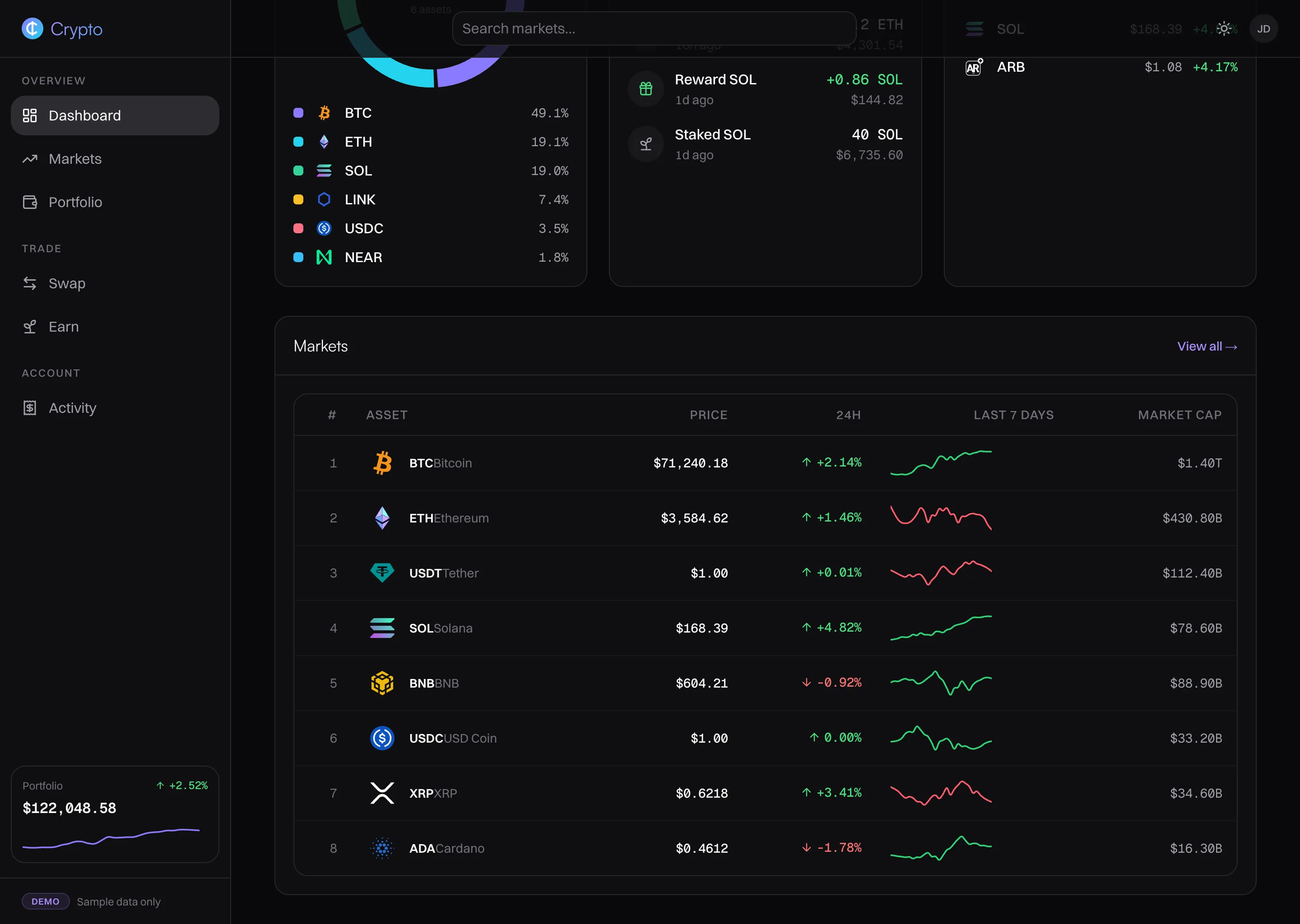Open the JD user avatar menu

point(1263,28)
